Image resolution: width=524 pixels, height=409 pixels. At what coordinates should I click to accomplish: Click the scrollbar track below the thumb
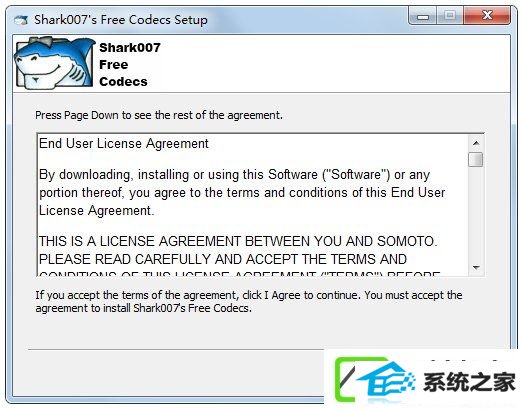[476, 214]
